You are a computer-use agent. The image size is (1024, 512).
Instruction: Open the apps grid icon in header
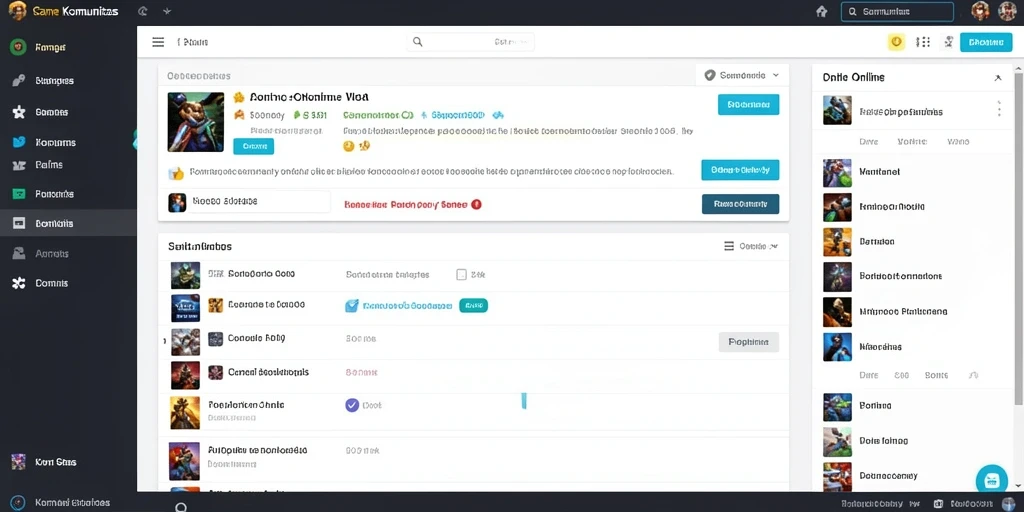tap(923, 42)
